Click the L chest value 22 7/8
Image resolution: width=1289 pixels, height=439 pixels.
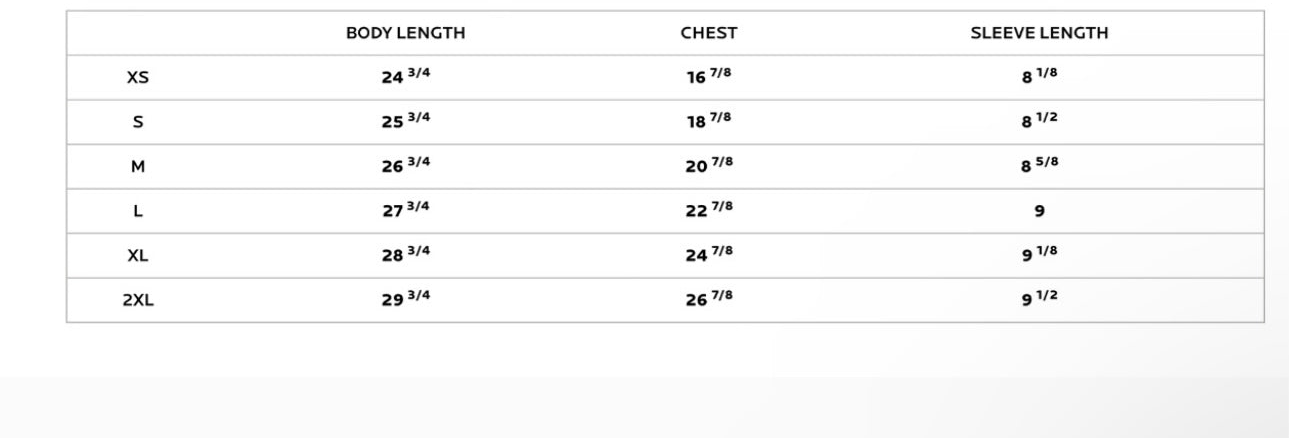[x=708, y=211]
